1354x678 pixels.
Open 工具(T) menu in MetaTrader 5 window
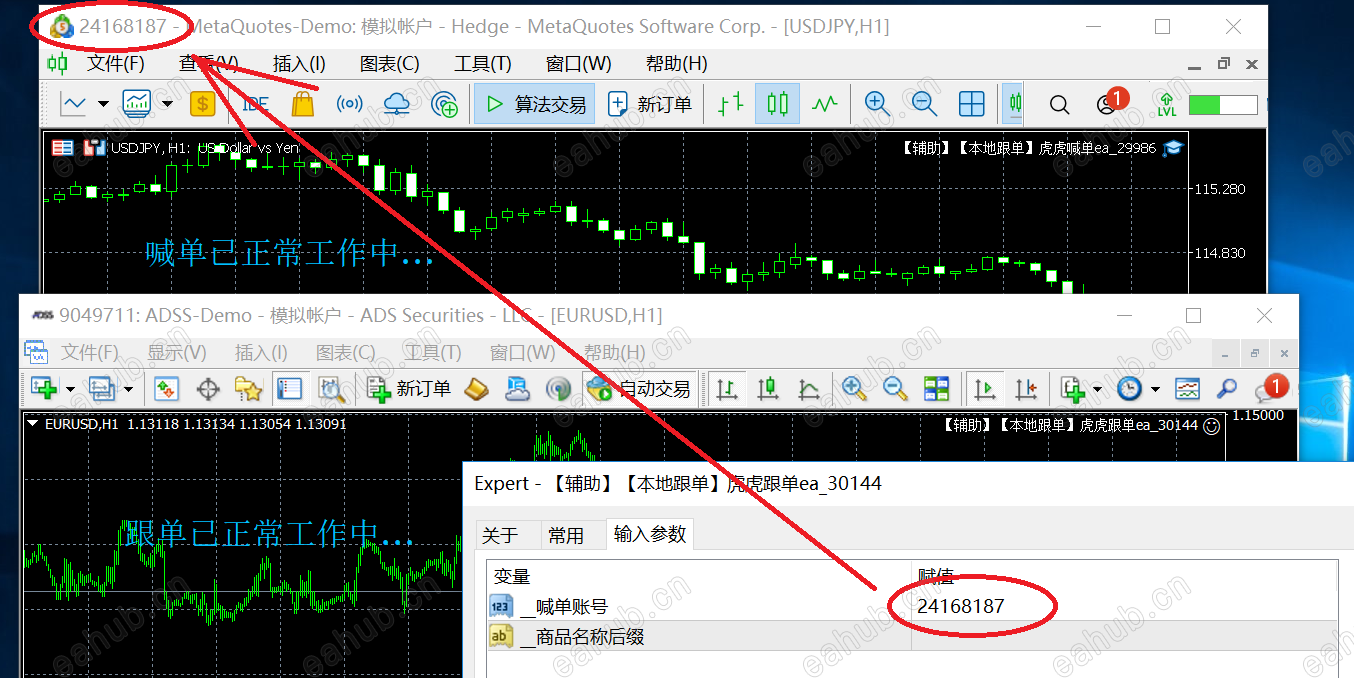point(482,63)
